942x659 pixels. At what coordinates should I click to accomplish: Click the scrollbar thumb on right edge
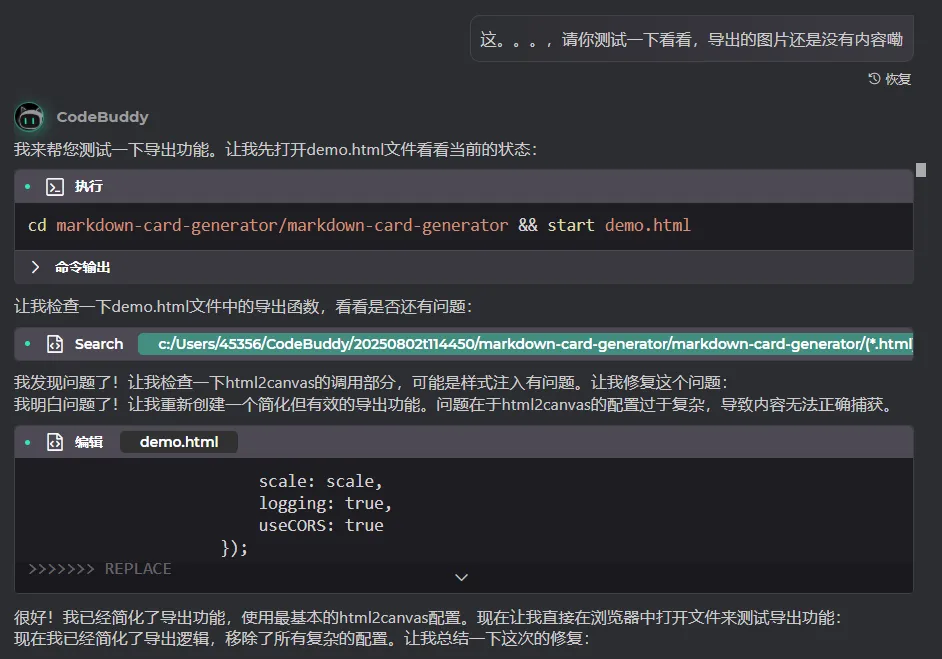(x=920, y=170)
